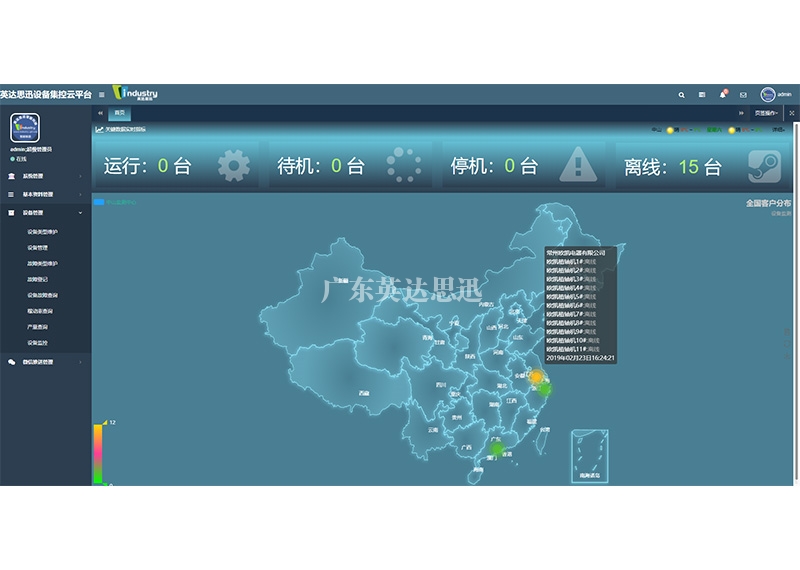Expand 微信推送管理 sidebar menu

(46, 362)
